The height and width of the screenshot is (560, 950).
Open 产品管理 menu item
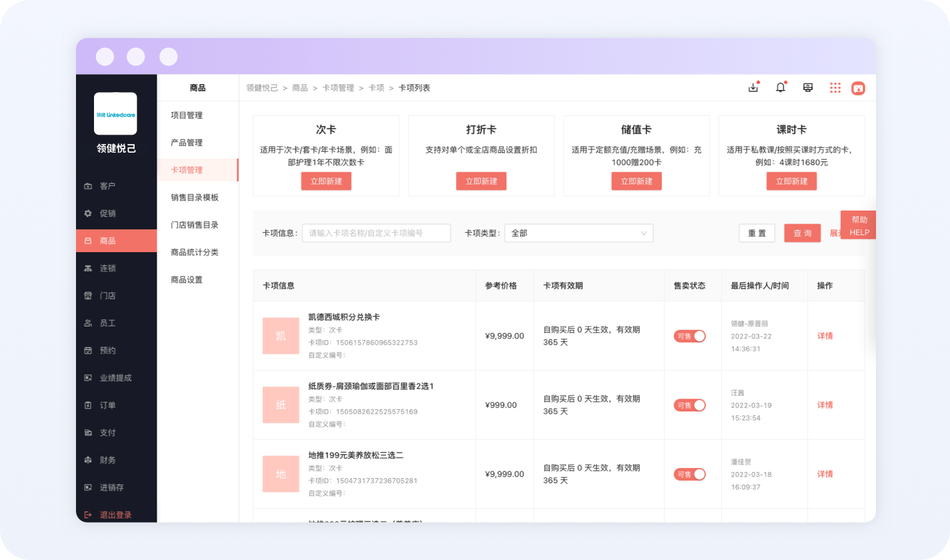point(187,142)
